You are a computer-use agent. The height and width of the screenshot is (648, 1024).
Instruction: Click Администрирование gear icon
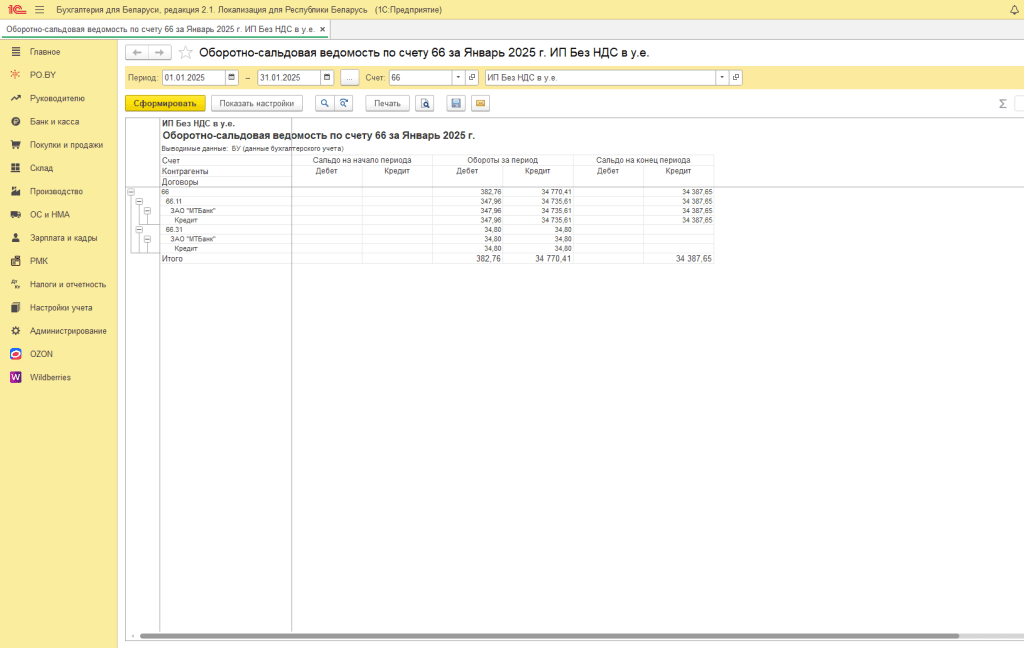(16, 331)
